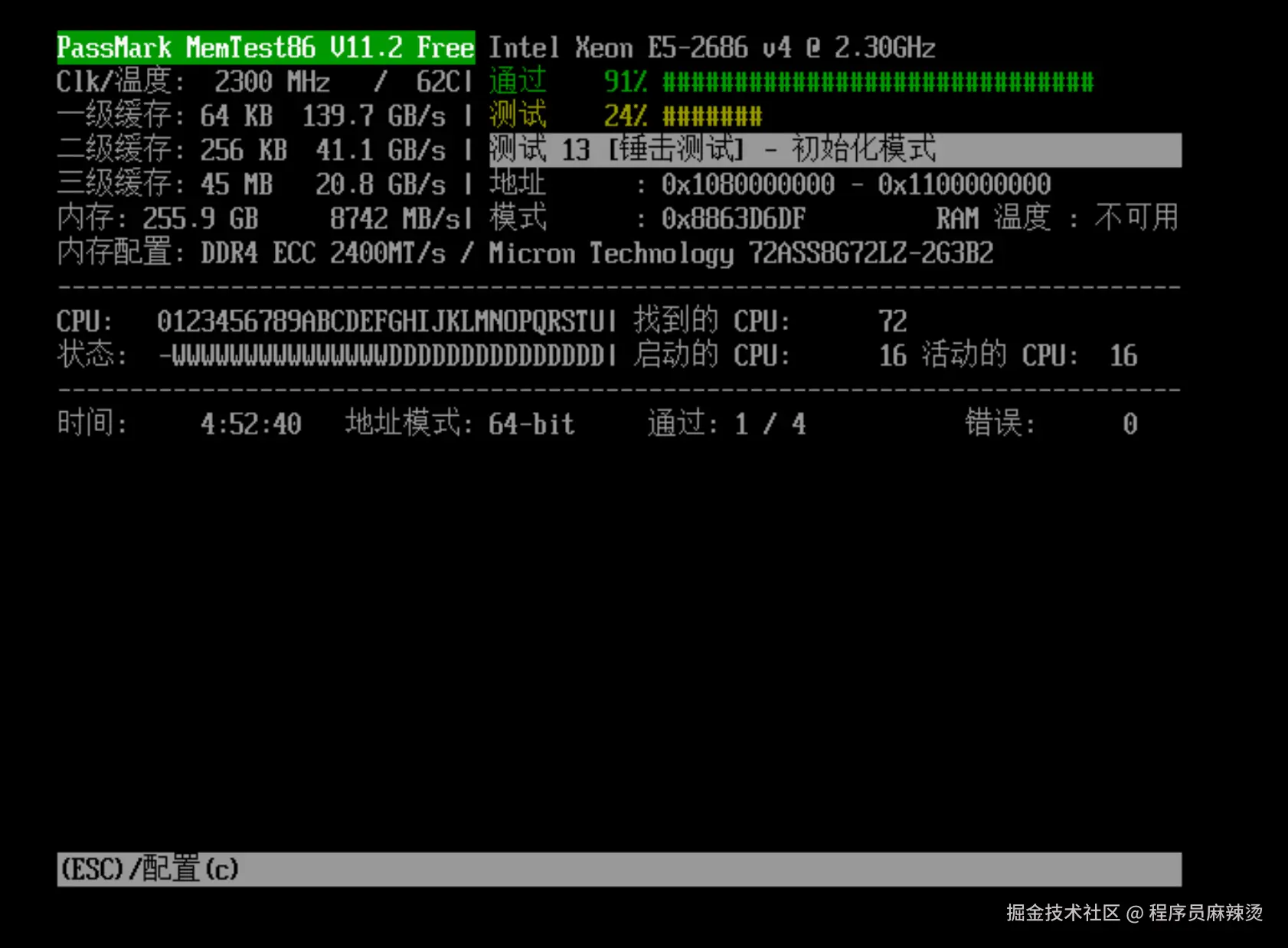Image resolution: width=1288 pixels, height=948 pixels.
Task: Click the 启动的 CPU value 16
Action: tap(893, 355)
